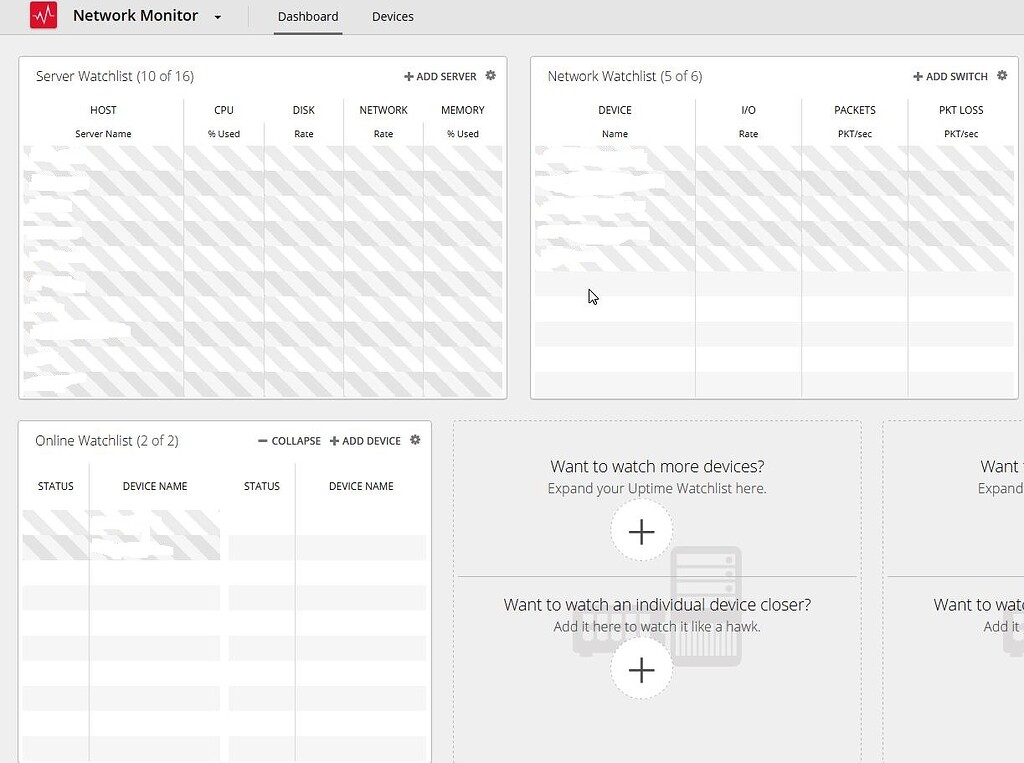Open the Server Watchlist settings gear
Viewport: 1024px width, 763px height.
click(x=490, y=75)
